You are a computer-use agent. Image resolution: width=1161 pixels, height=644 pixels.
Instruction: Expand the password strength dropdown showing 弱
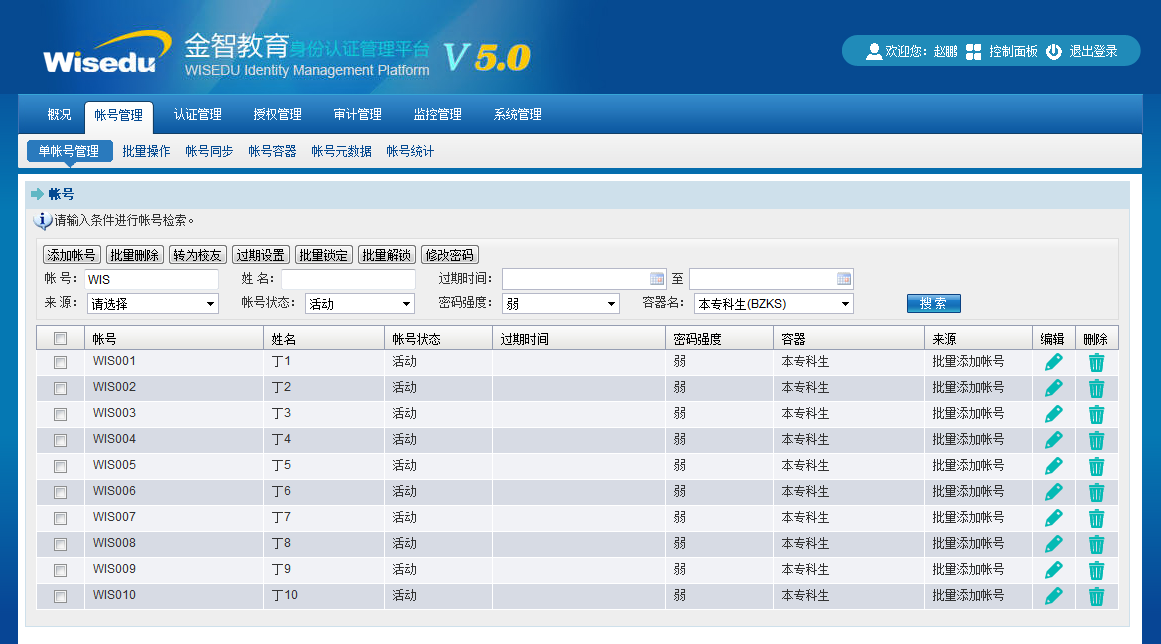click(x=560, y=304)
